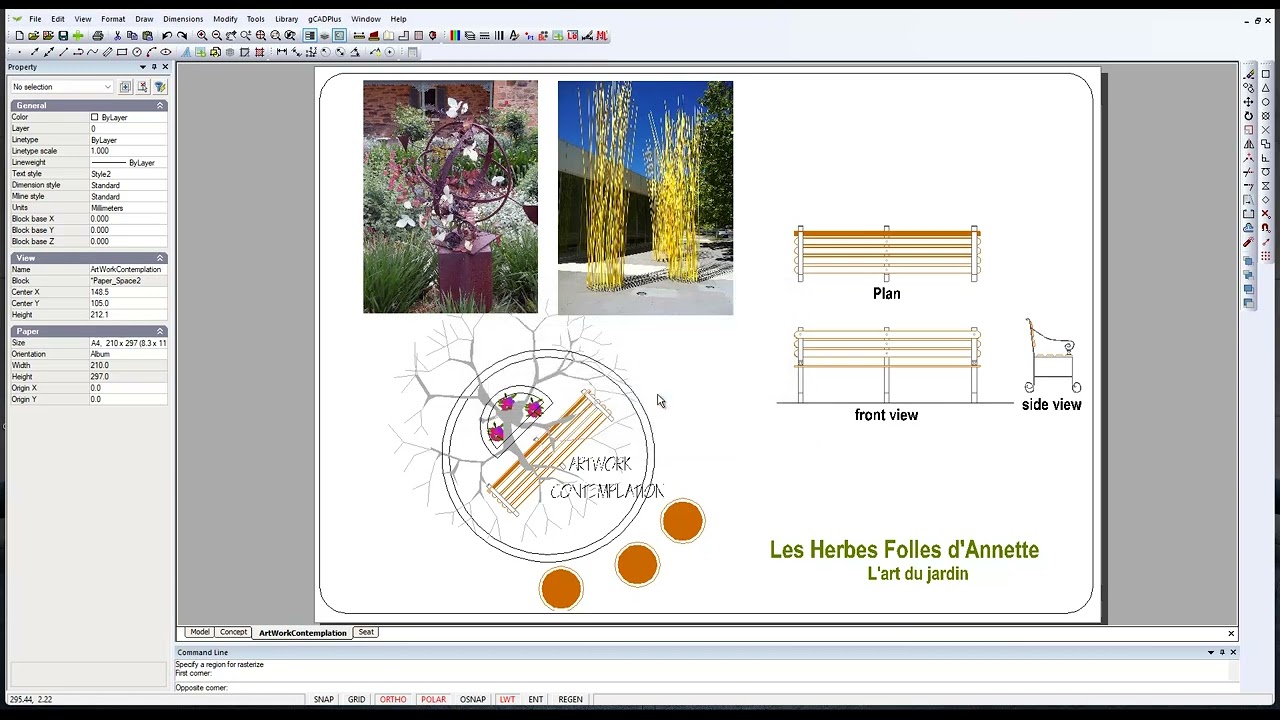Click the Copy icon in the top toolbar
Screen dimensions: 1280x720
[132, 35]
